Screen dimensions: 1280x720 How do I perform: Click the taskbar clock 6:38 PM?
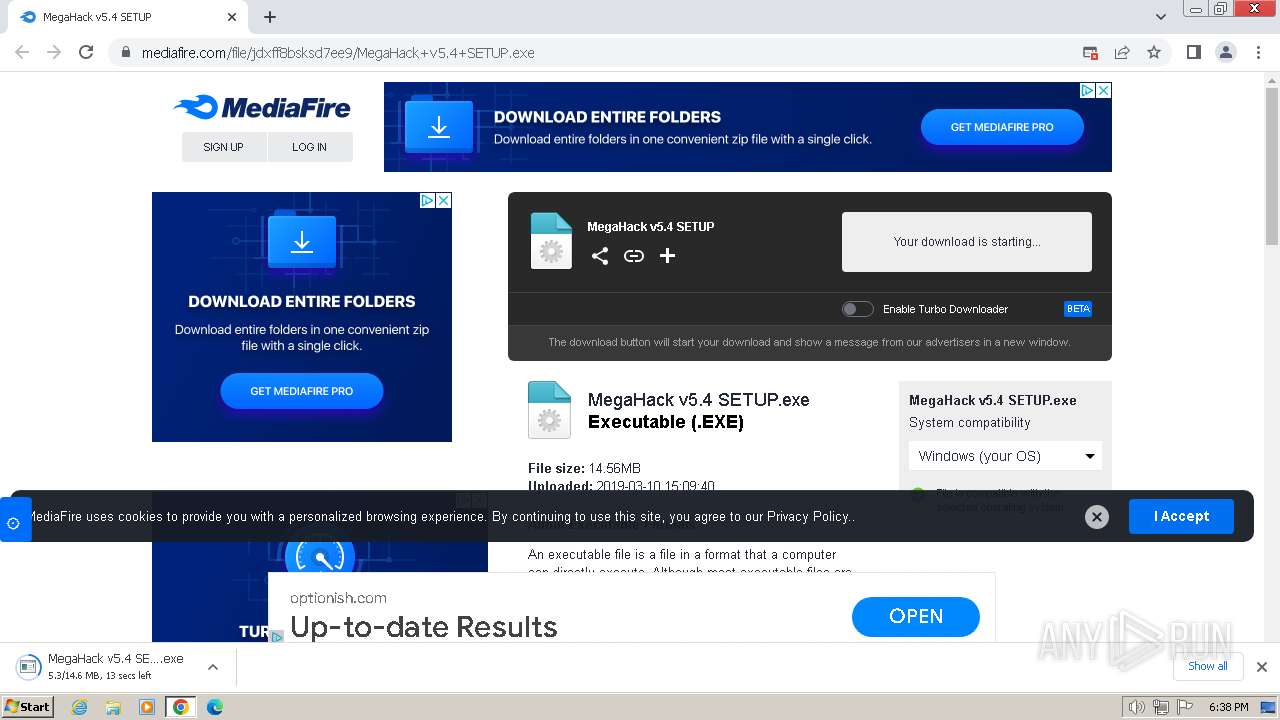click(x=1228, y=707)
